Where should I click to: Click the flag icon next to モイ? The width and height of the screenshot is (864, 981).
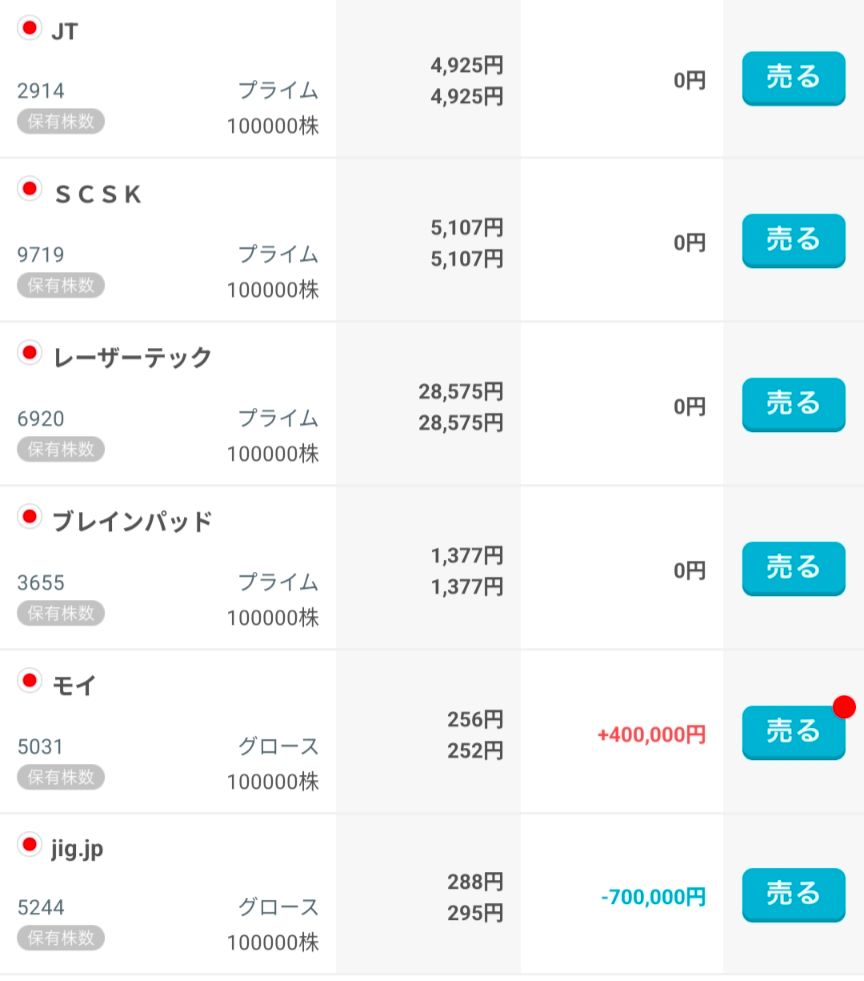click(29, 681)
